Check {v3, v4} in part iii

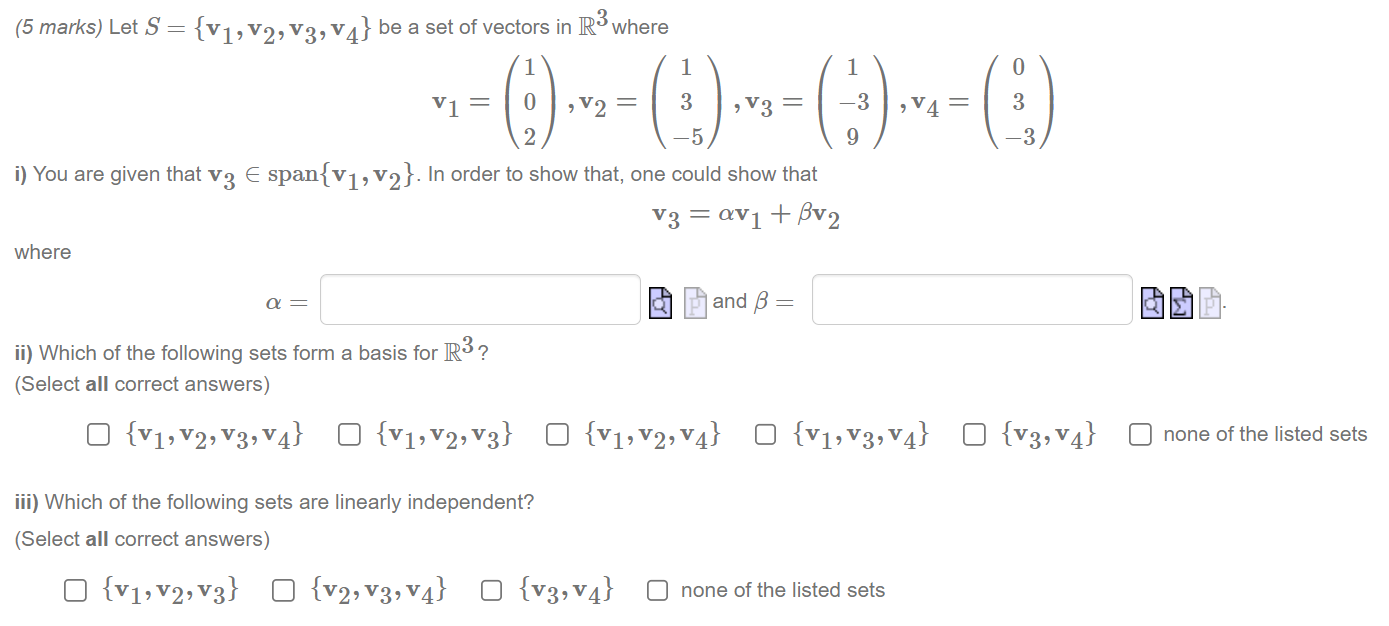click(490, 590)
